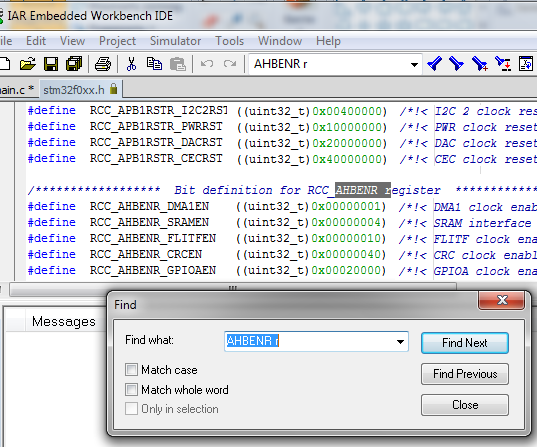Image resolution: width=538 pixels, height=447 pixels.
Task: Print the document via the printer icon
Action: 103,64
